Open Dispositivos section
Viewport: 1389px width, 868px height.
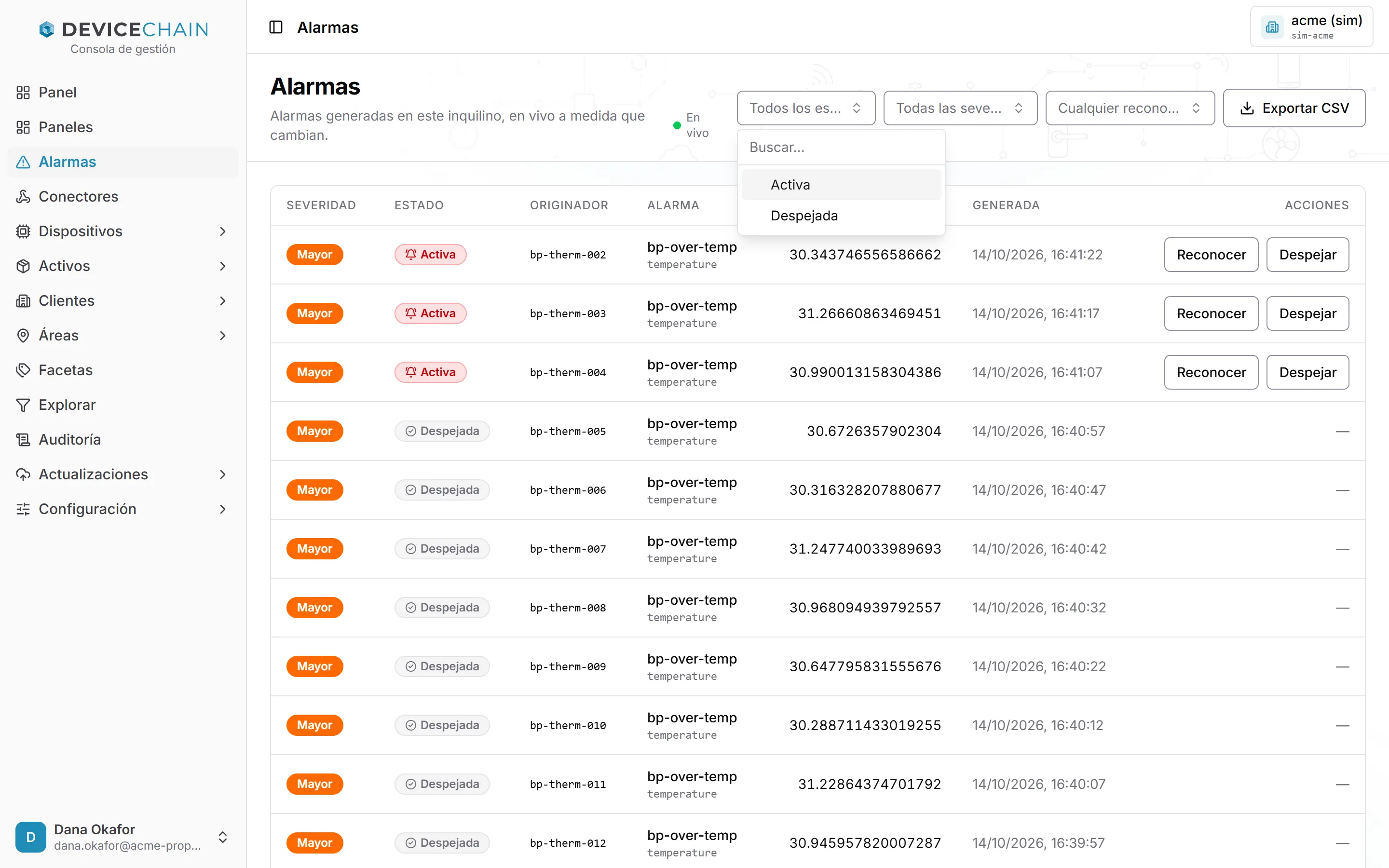(x=123, y=231)
